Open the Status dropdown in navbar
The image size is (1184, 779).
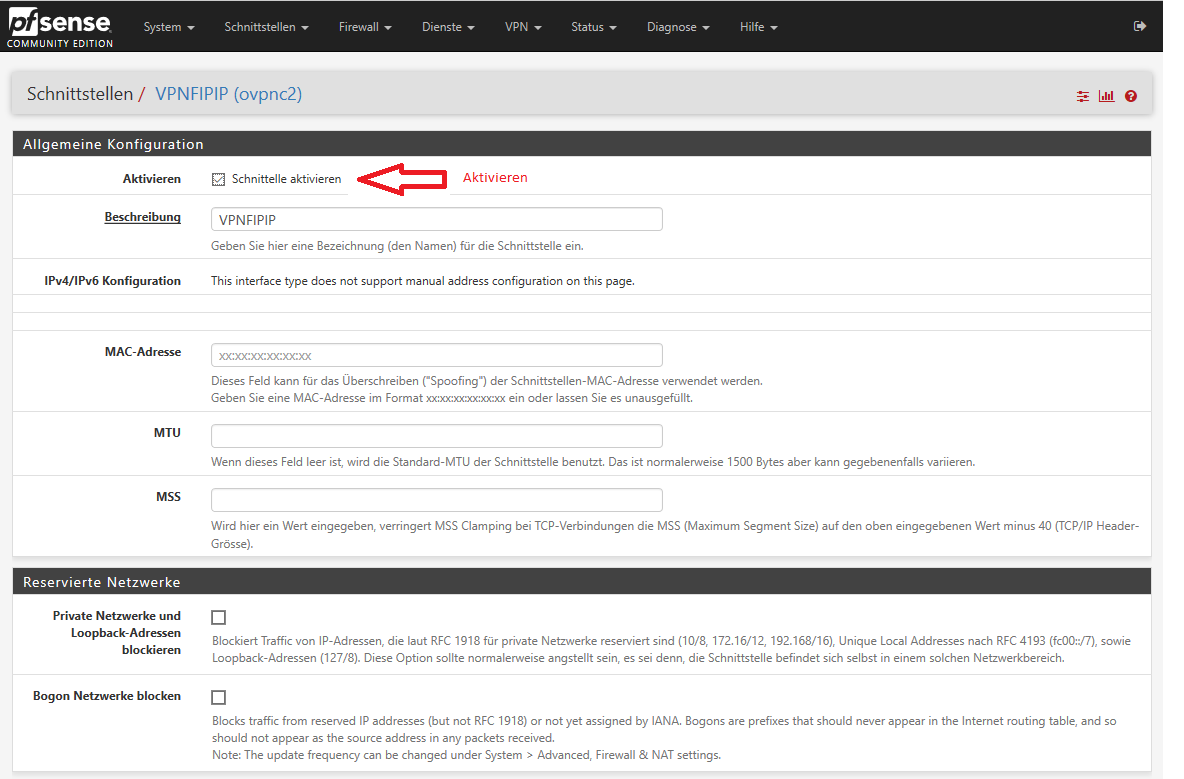pos(593,27)
